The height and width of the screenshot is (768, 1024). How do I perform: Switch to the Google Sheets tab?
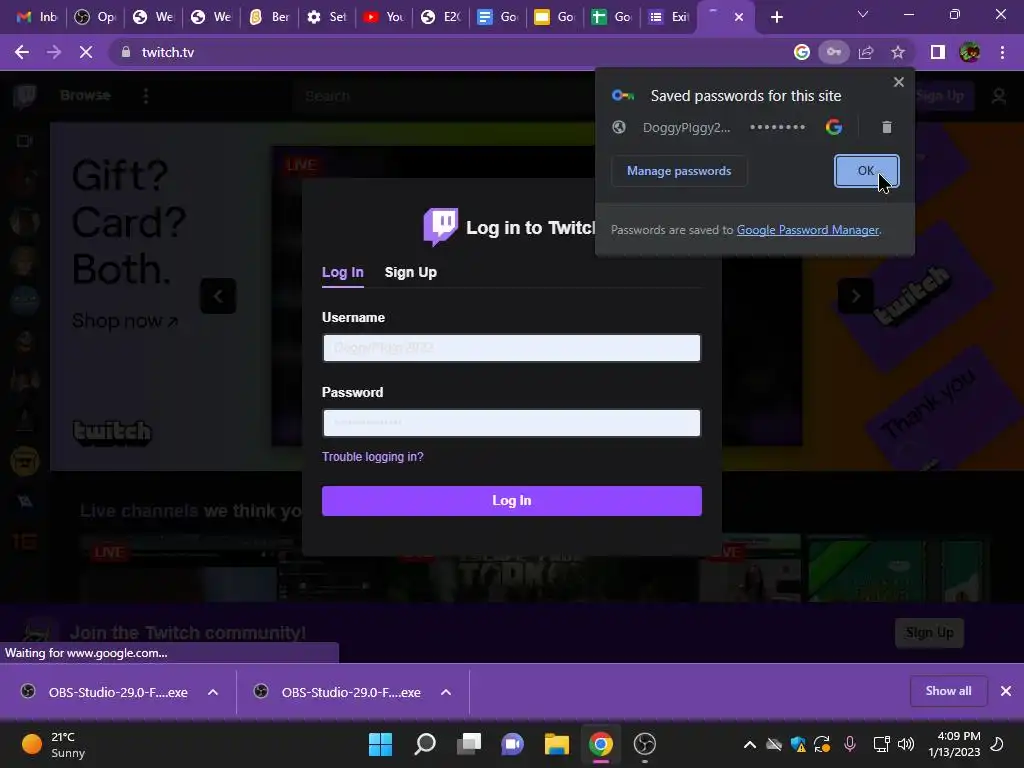(611, 17)
